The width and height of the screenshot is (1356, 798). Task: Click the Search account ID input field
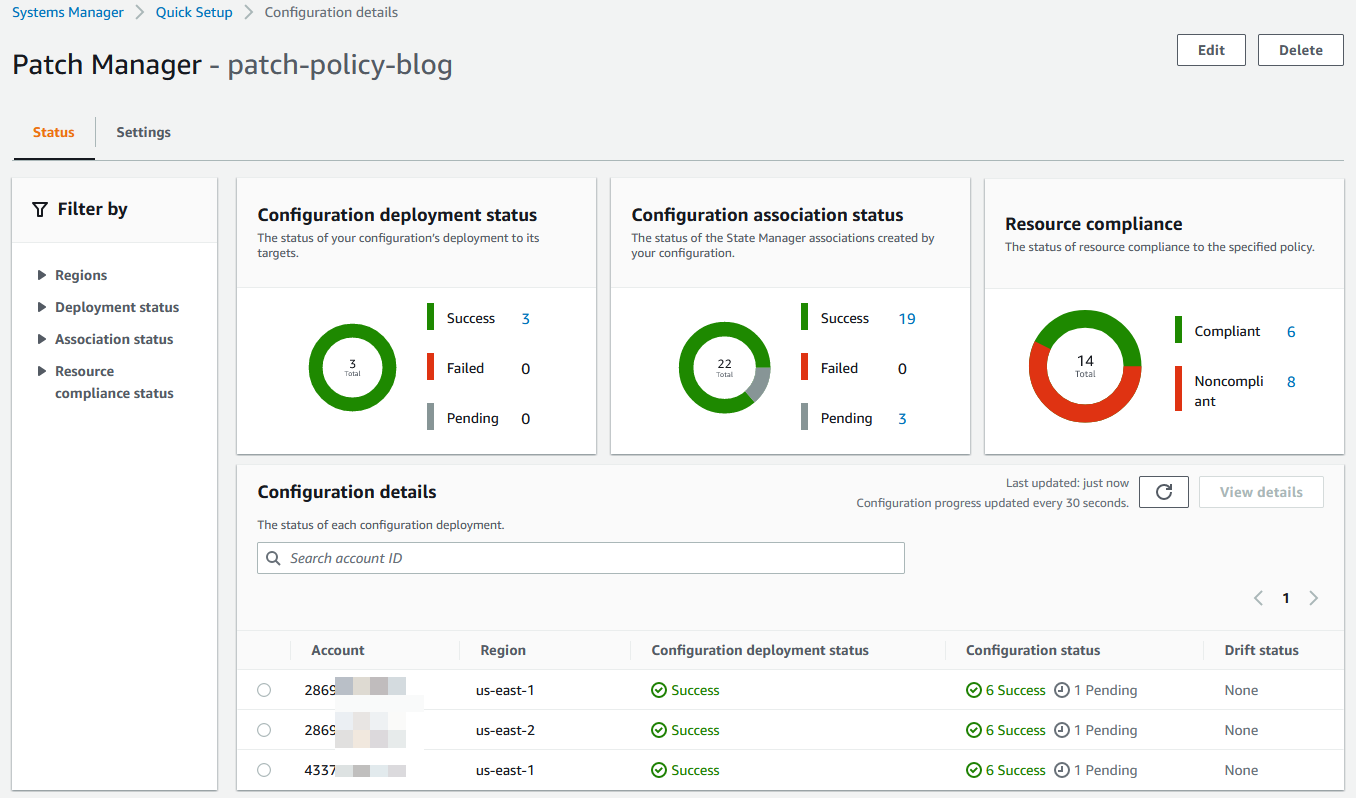tap(580, 557)
